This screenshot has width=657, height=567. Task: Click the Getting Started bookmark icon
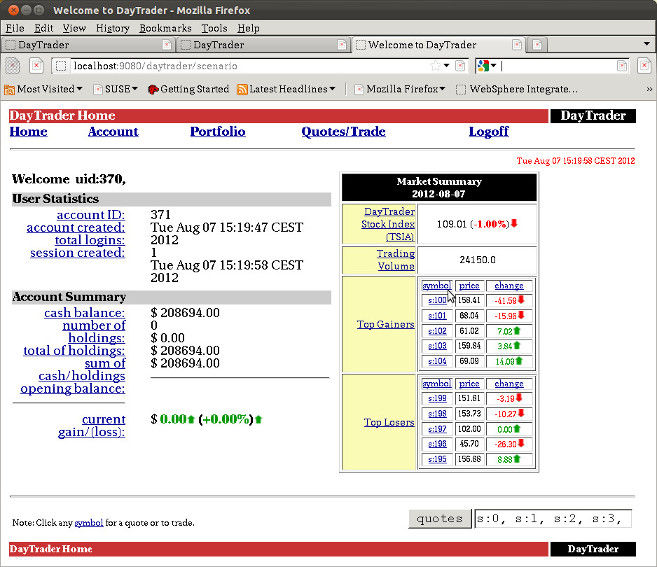[x=153, y=89]
